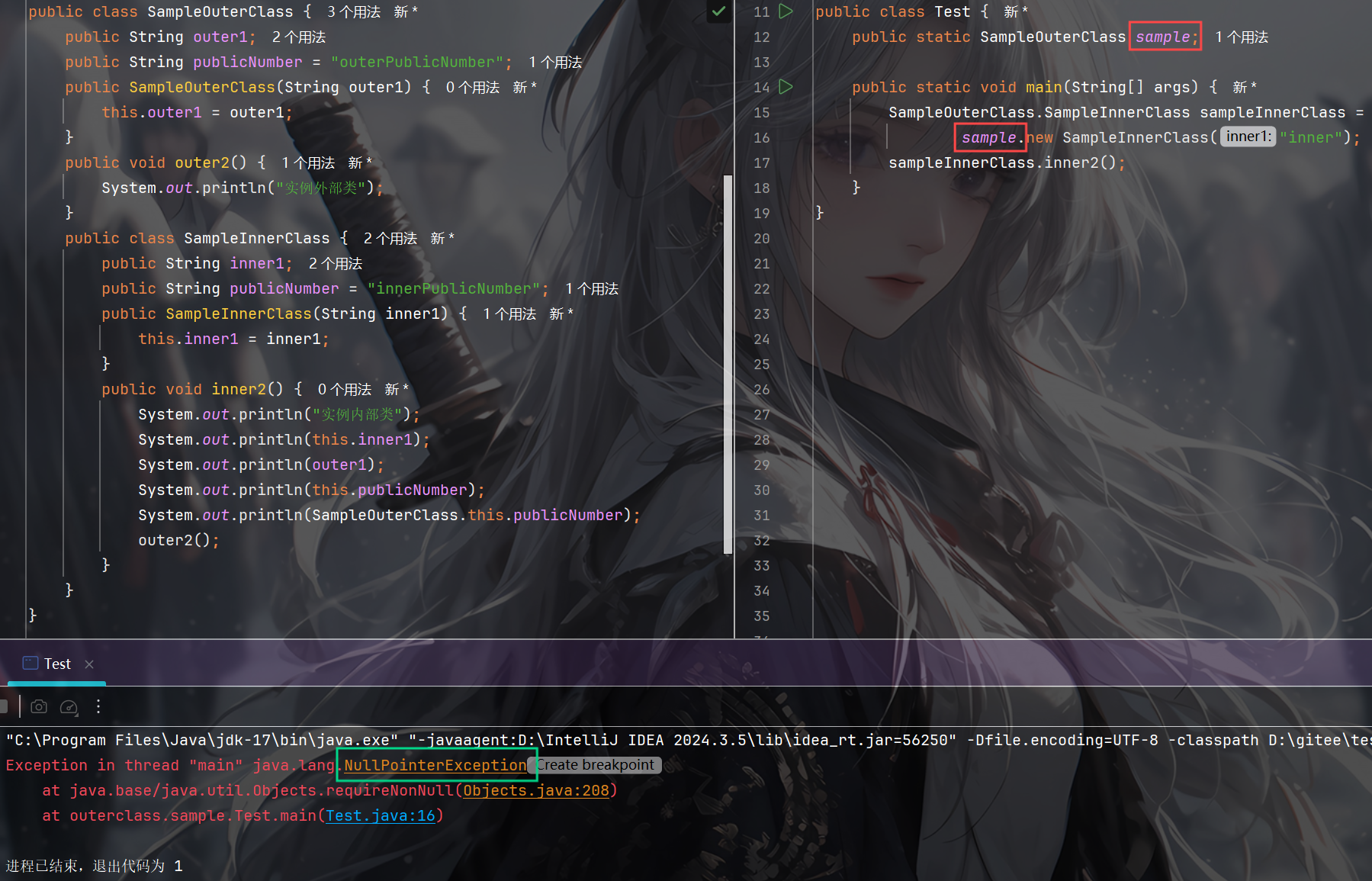Click line number 17 in Test gutter
Viewport: 1372px width, 881px height.
[762, 163]
